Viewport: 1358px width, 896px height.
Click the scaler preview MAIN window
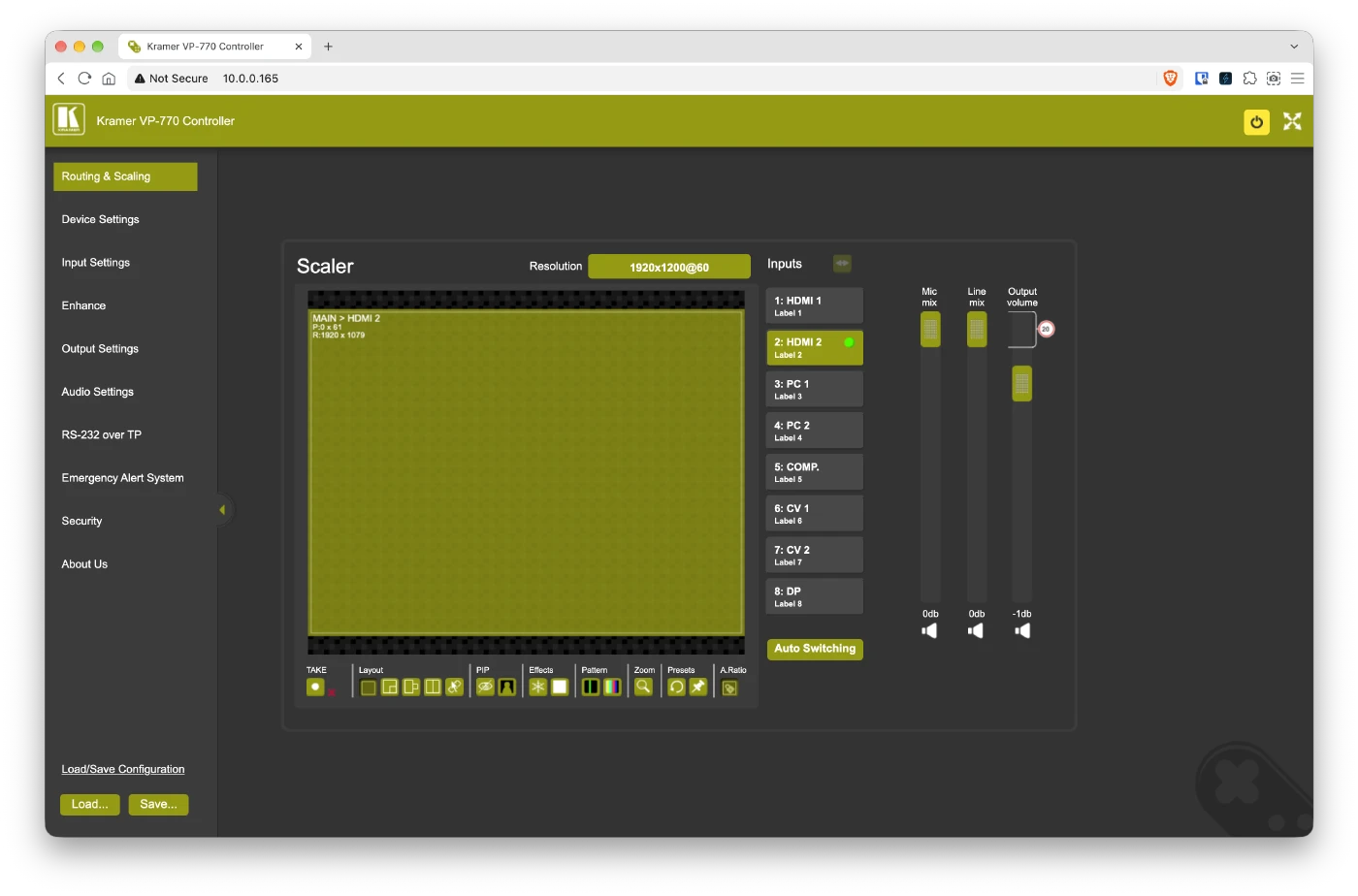[x=527, y=472]
